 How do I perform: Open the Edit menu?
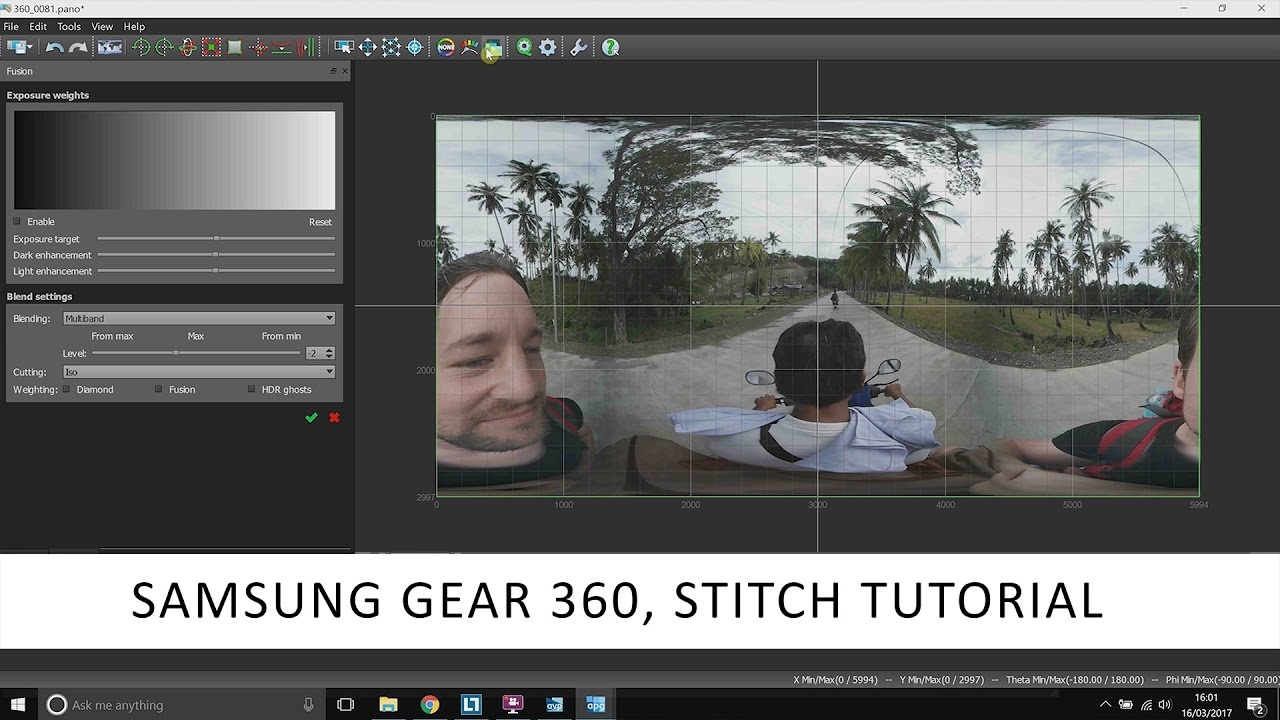tap(38, 26)
